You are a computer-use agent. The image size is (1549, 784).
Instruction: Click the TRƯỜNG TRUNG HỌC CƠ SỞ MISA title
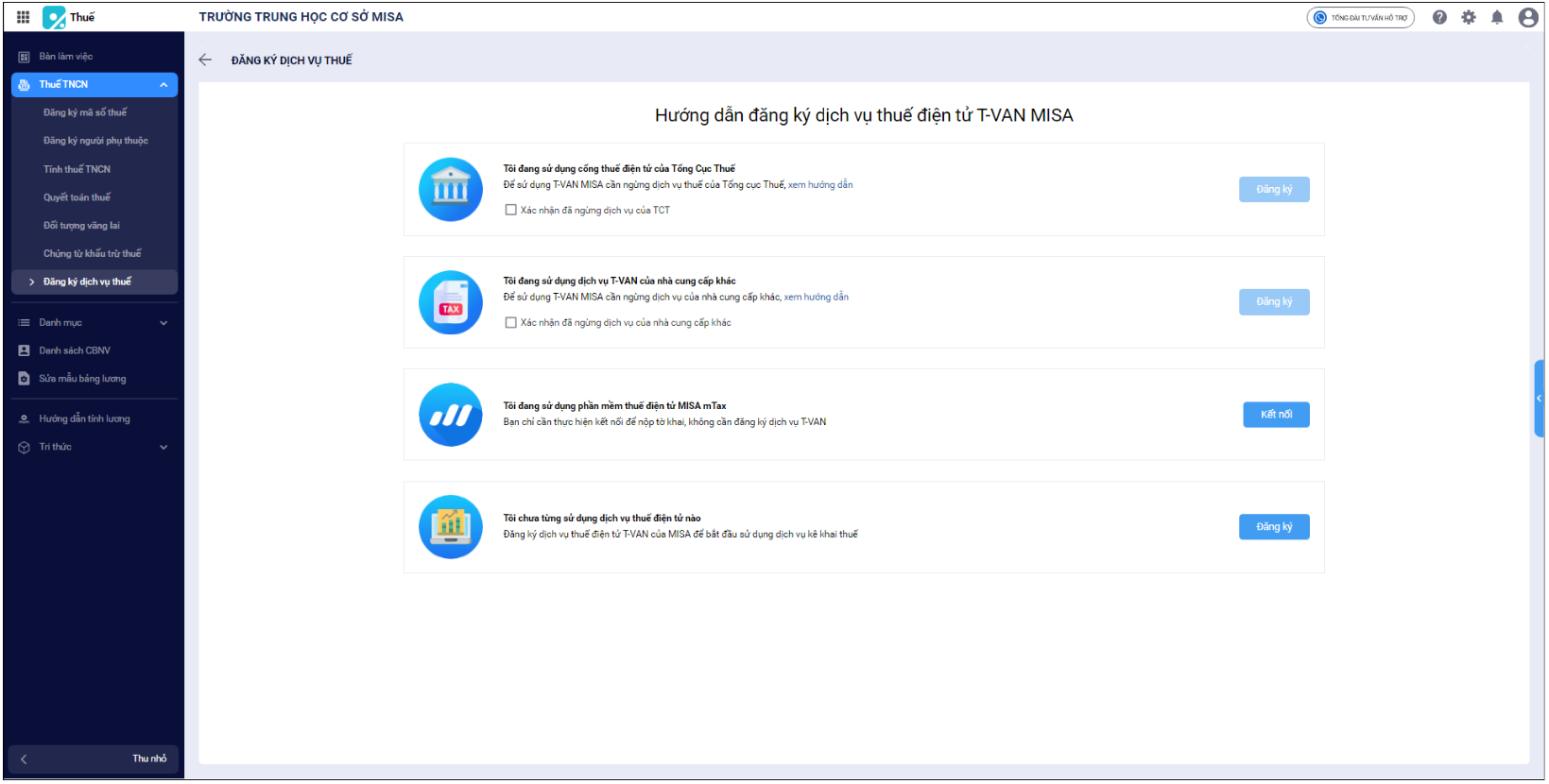[301, 17]
